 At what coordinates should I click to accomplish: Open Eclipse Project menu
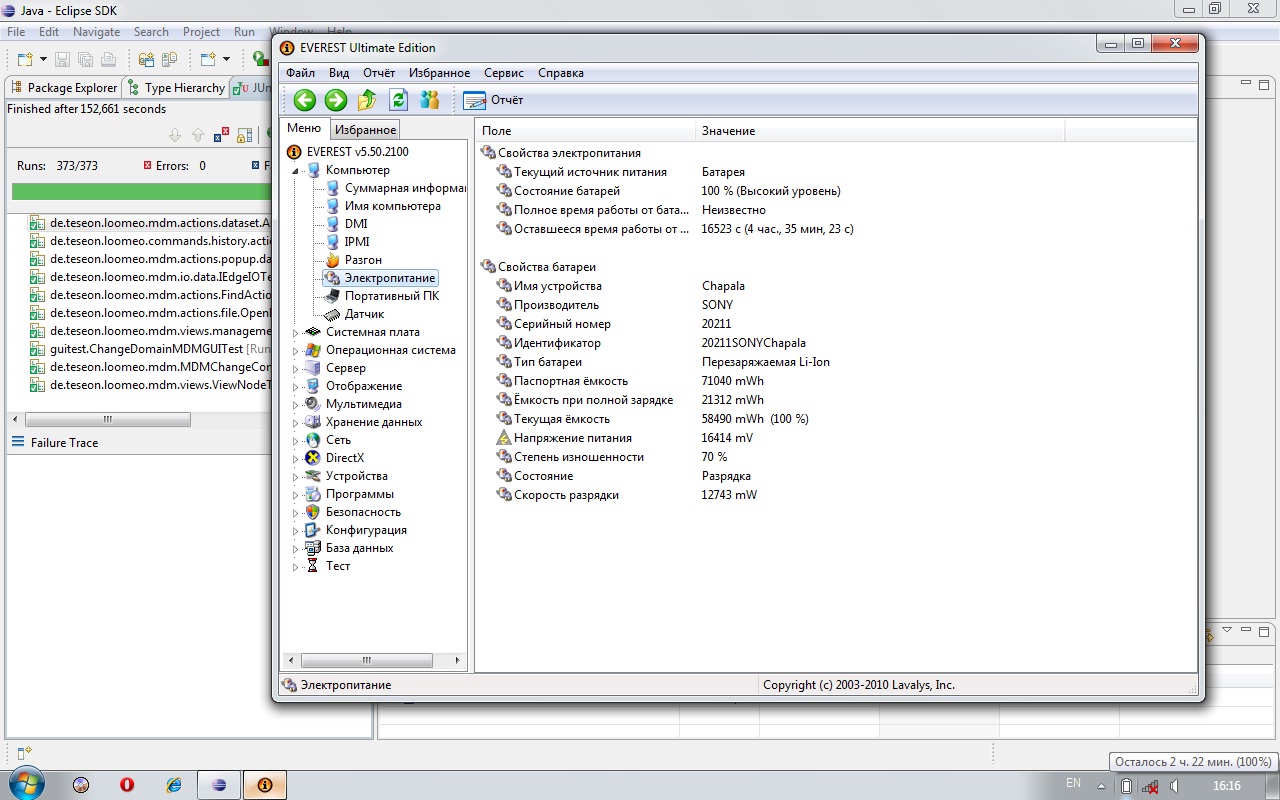coord(201,32)
